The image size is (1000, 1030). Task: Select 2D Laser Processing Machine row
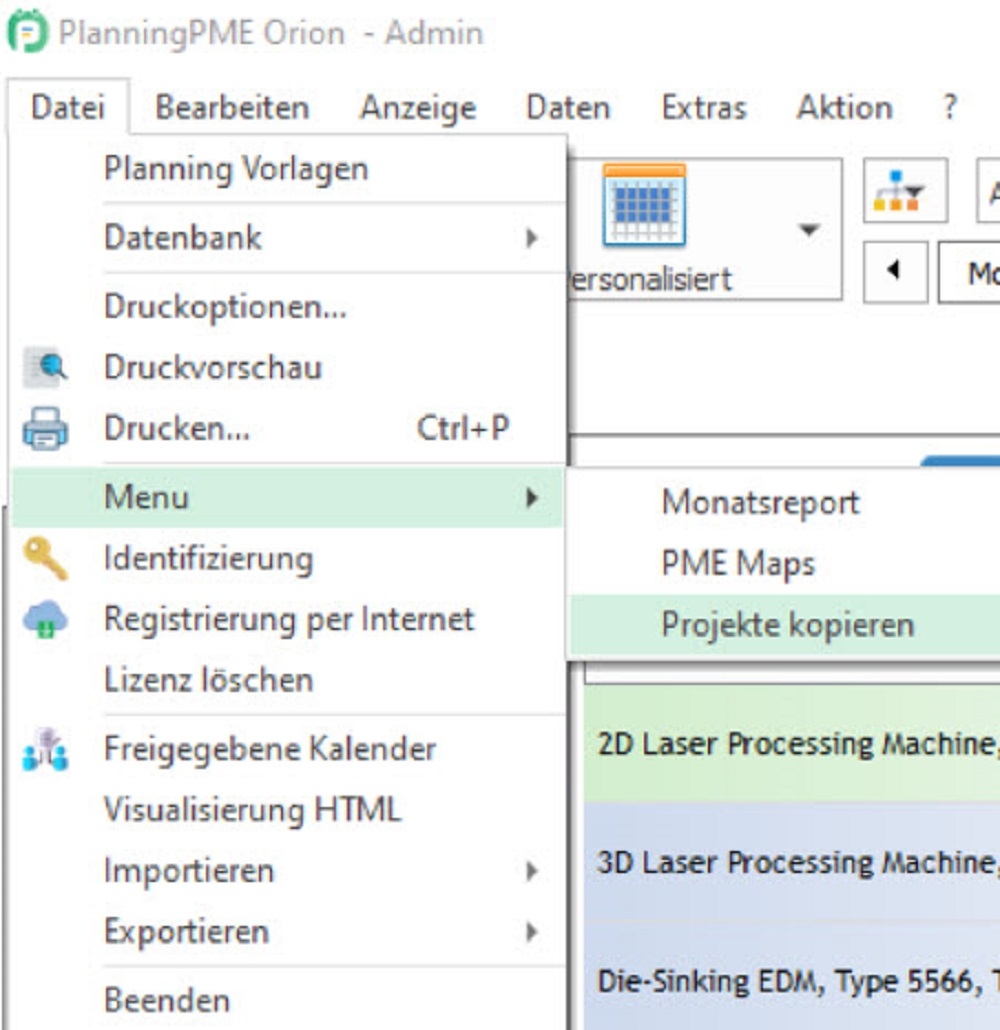tap(792, 744)
